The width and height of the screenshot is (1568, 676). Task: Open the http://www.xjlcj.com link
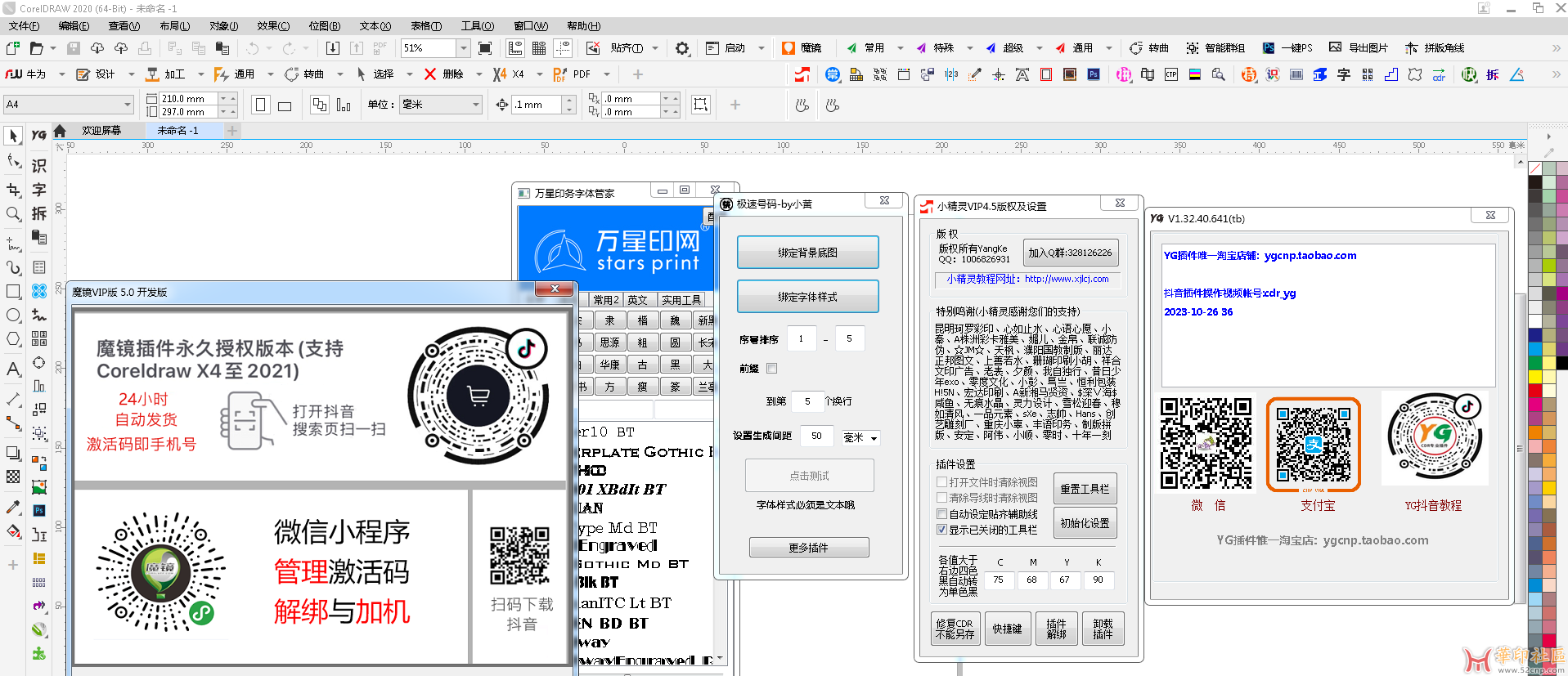tap(1067, 279)
